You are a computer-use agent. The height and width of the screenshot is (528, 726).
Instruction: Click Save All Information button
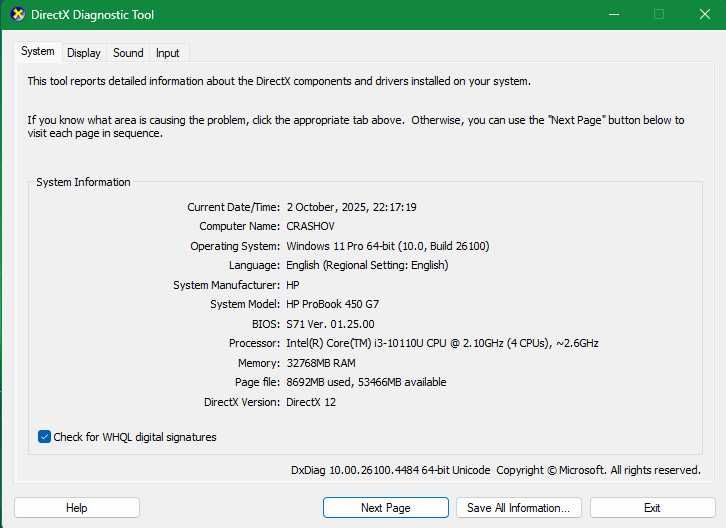519,508
